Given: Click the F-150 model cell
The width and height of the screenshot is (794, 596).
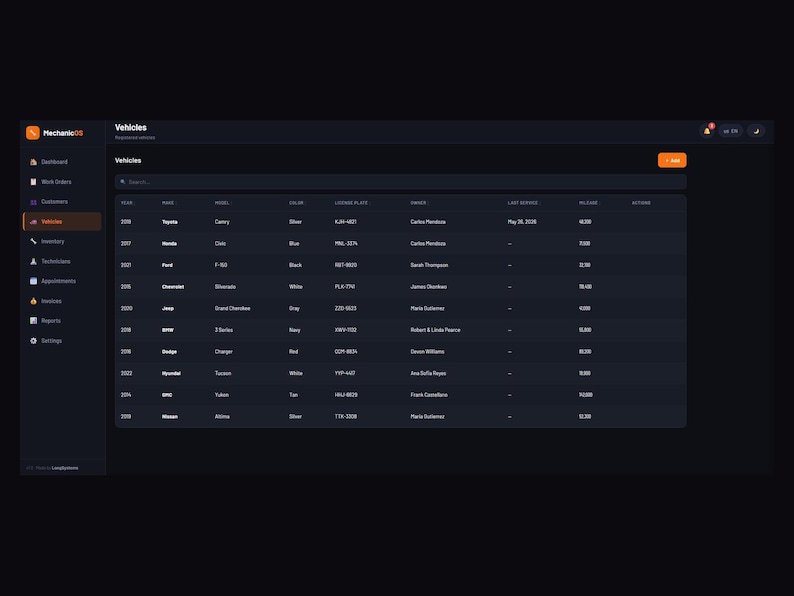Looking at the screenshot, I should coord(221,265).
